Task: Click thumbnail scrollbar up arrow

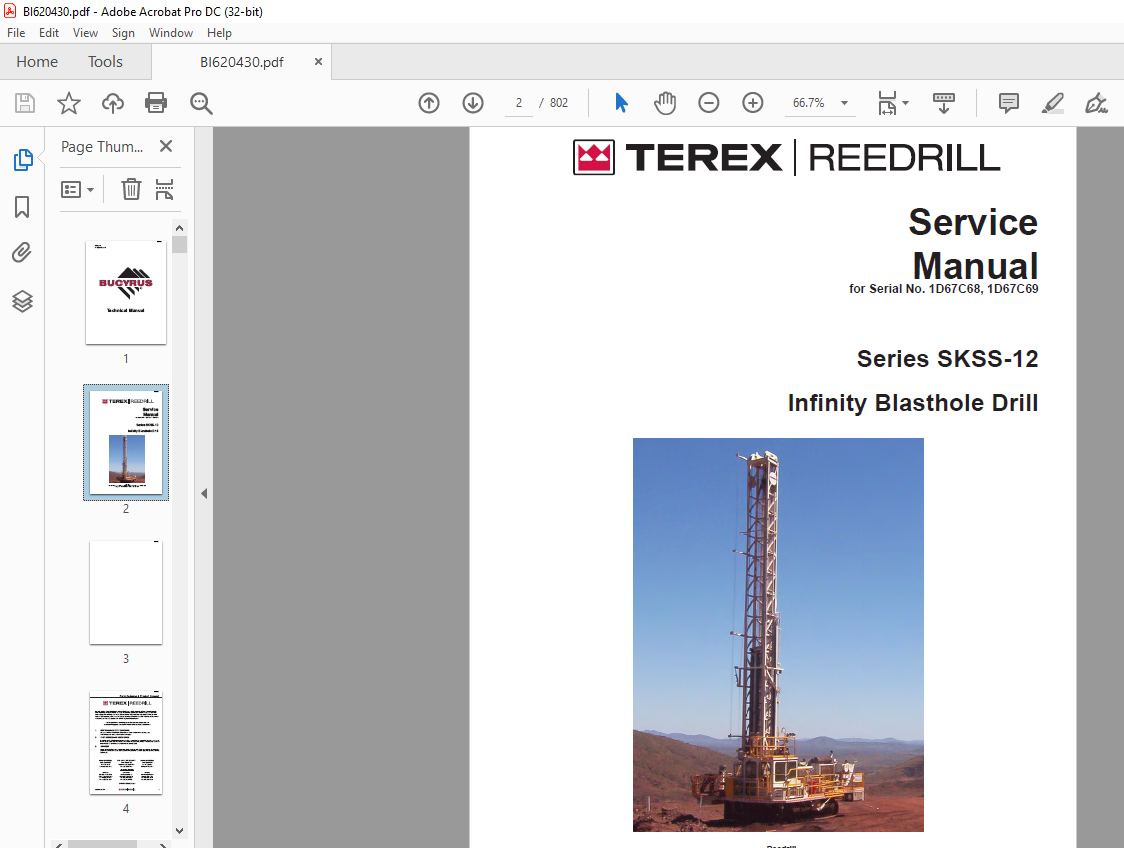Action: (x=179, y=228)
